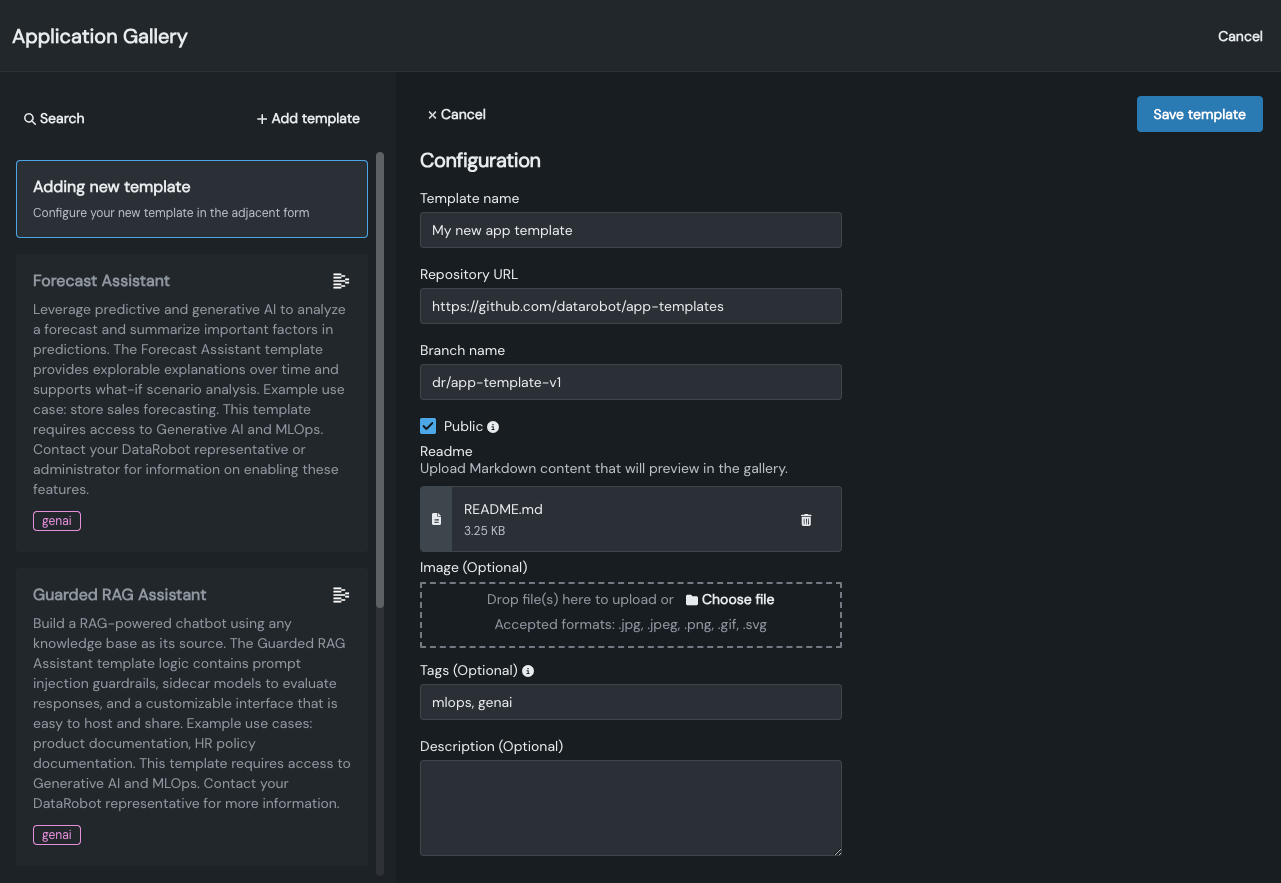Click the template icon on Guarded RAG Assistant
This screenshot has height=883, width=1281.
(x=341, y=595)
